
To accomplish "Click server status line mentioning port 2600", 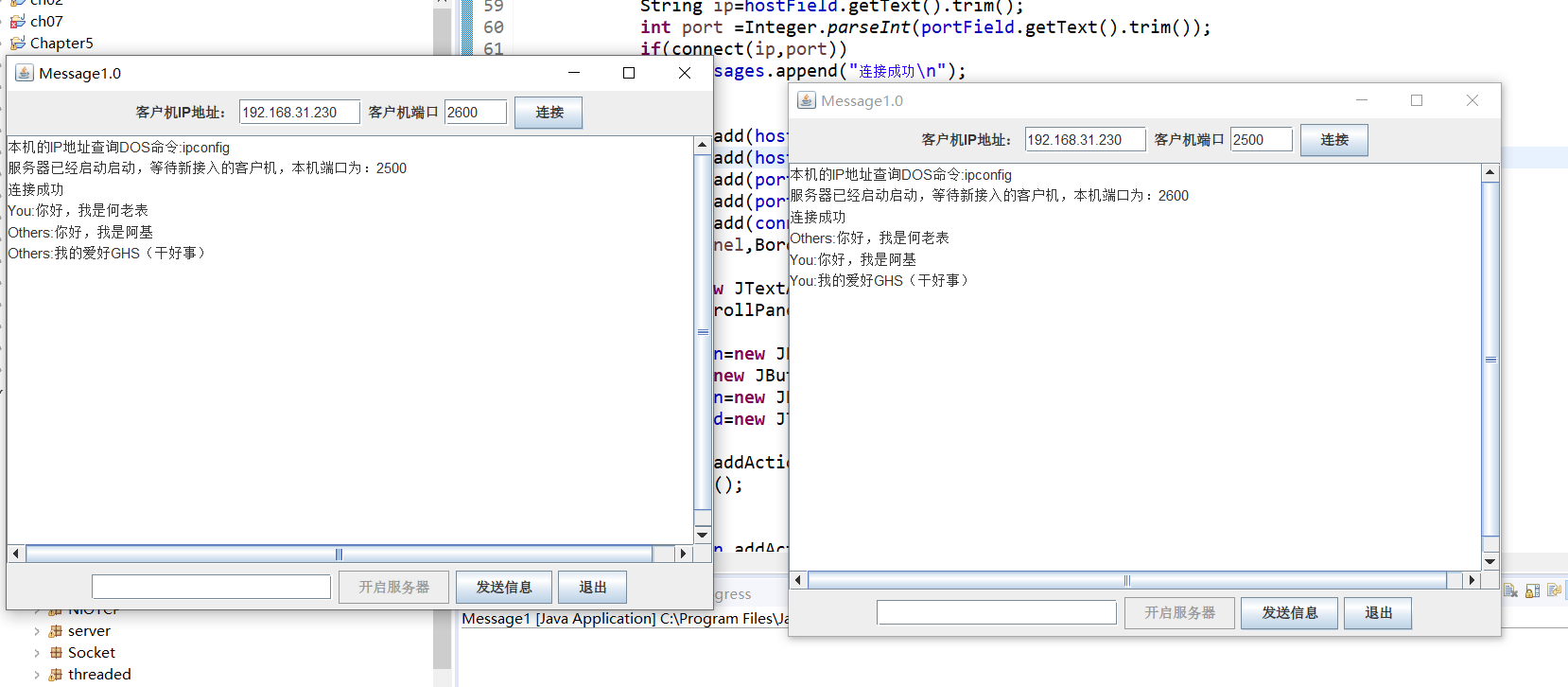I will pyautogui.click(x=989, y=196).
